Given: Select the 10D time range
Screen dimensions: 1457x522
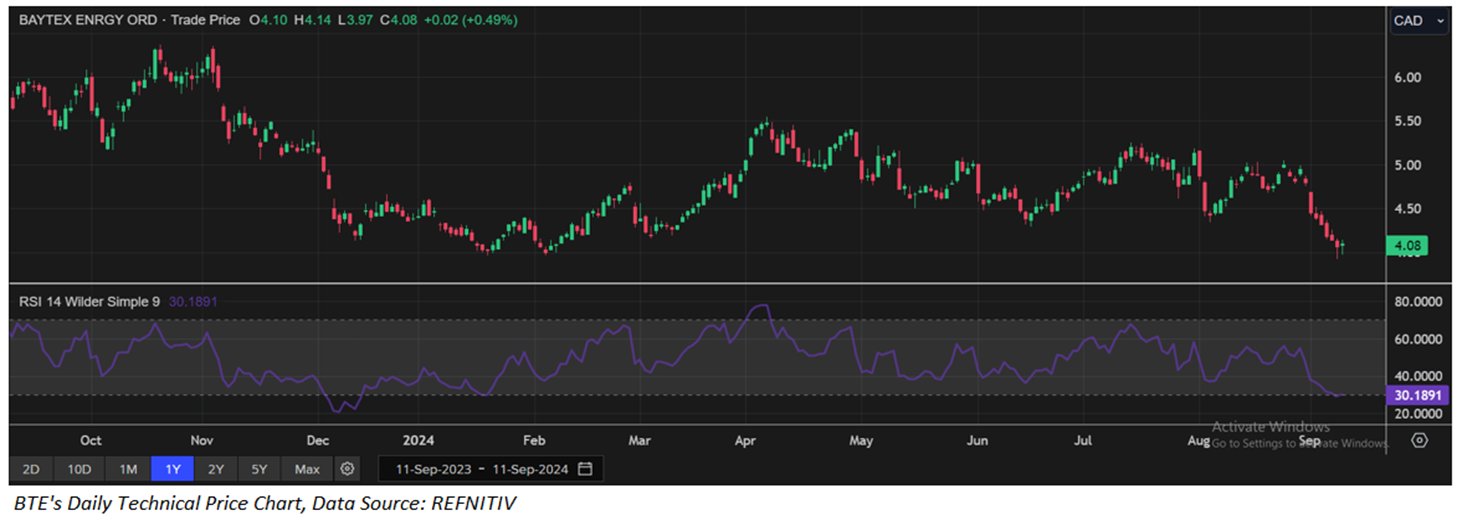Looking at the screenshot, I should click(79, 469).
